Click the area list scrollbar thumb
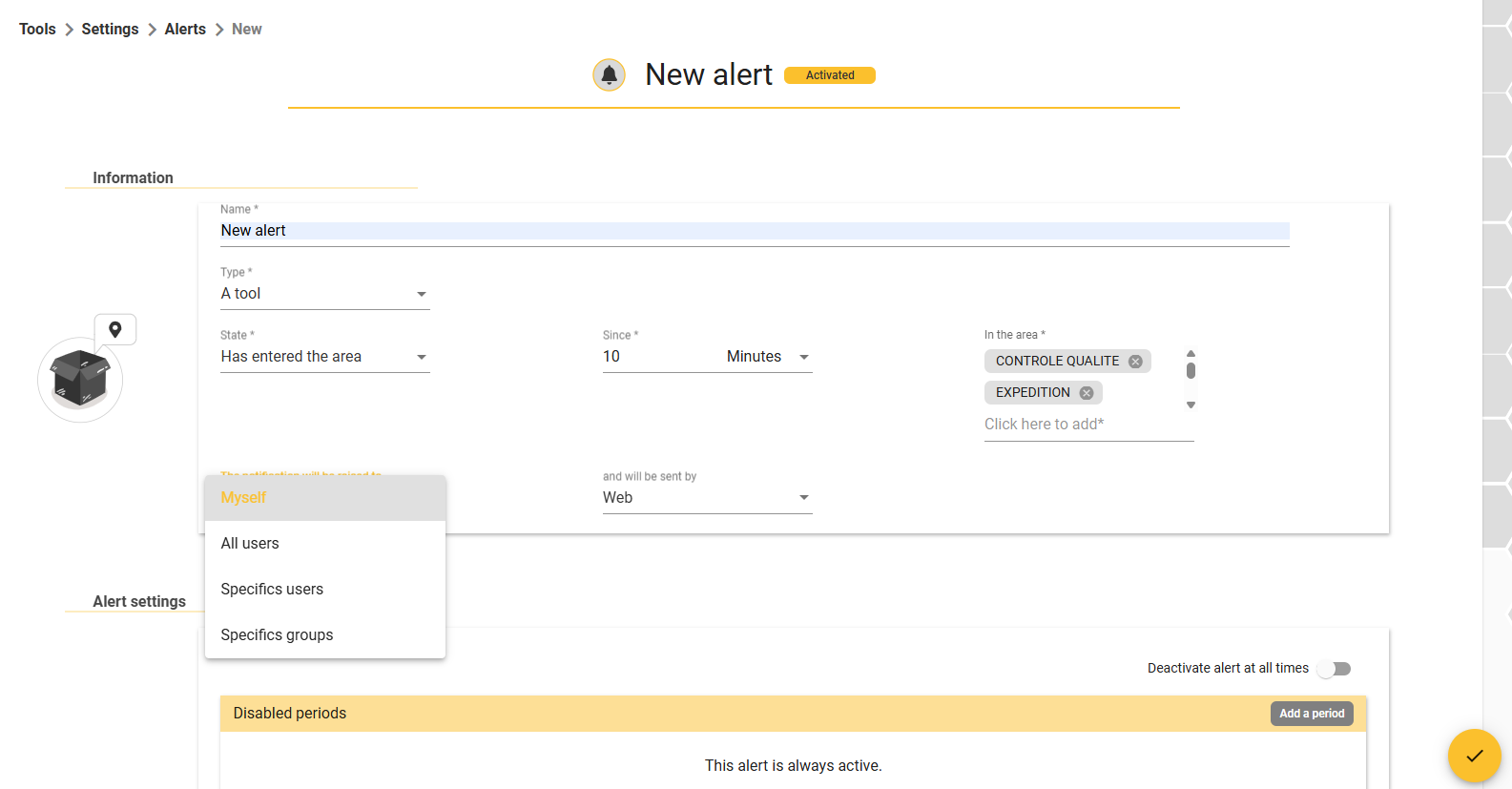Screen dimensions: 1512x789 [x=1191, y=370]
